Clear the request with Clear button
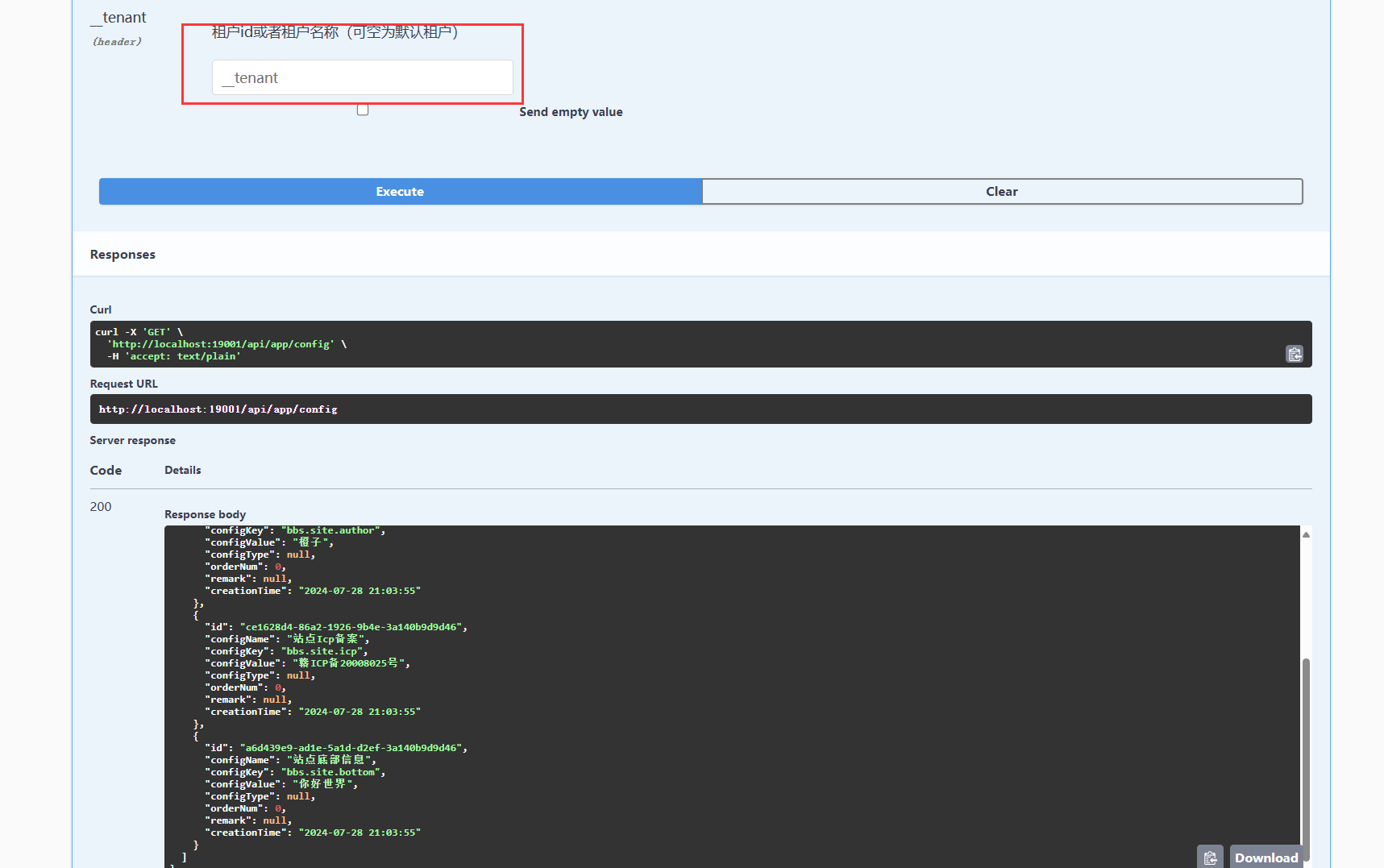The height and width of the screenshot is (868, 1384). [x=1001, y=192]
